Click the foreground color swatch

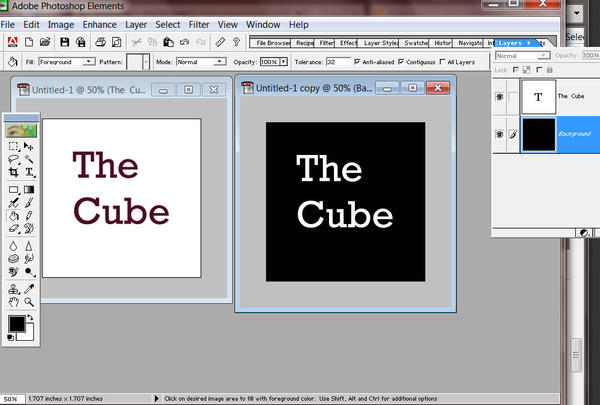point(16,324)
